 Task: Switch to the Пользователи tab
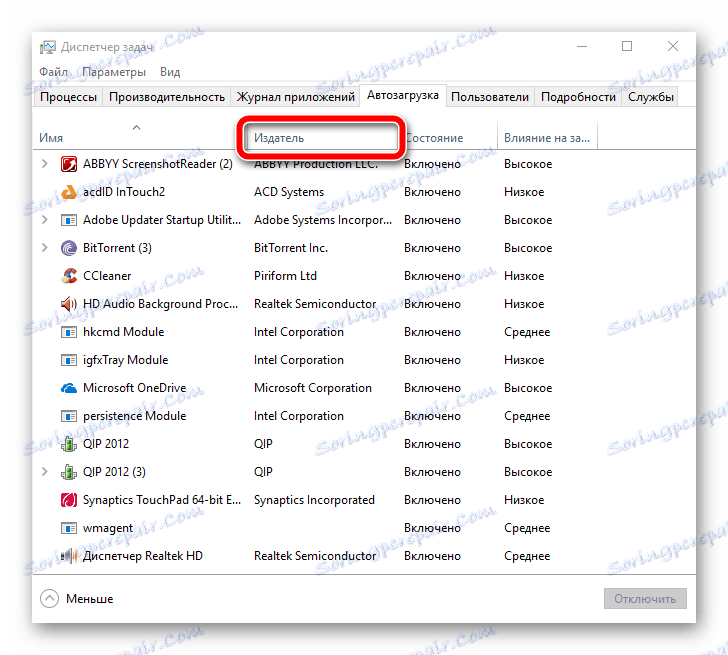490,97
